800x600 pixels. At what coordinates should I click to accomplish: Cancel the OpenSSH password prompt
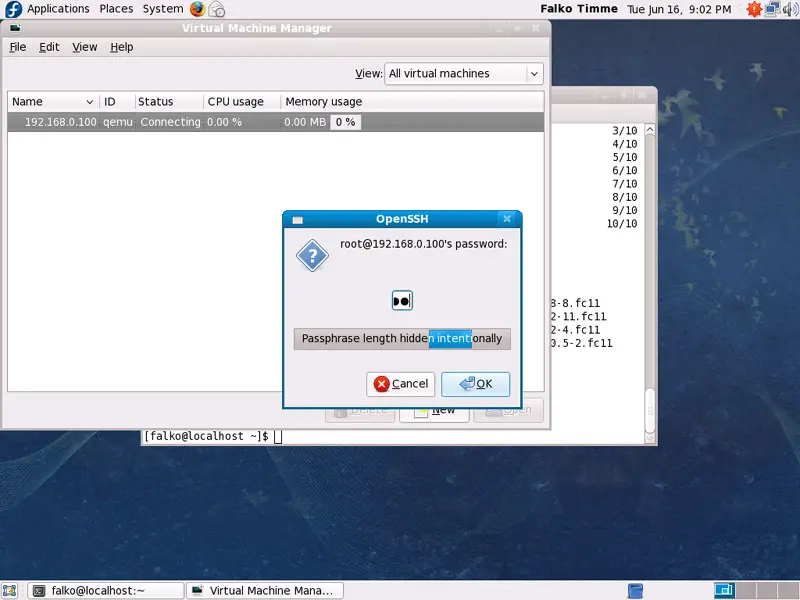(x=400, y=384)
